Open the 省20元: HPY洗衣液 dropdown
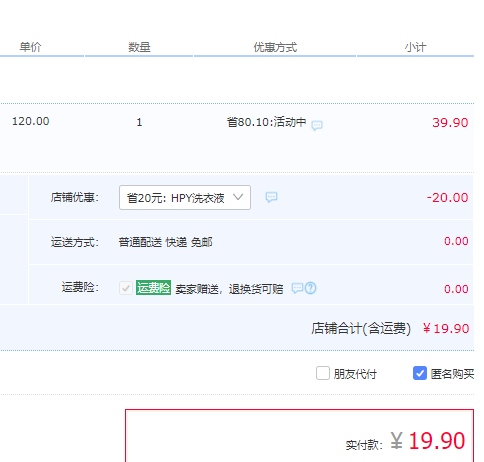This screenshot has width=484, height=462. 185,198
